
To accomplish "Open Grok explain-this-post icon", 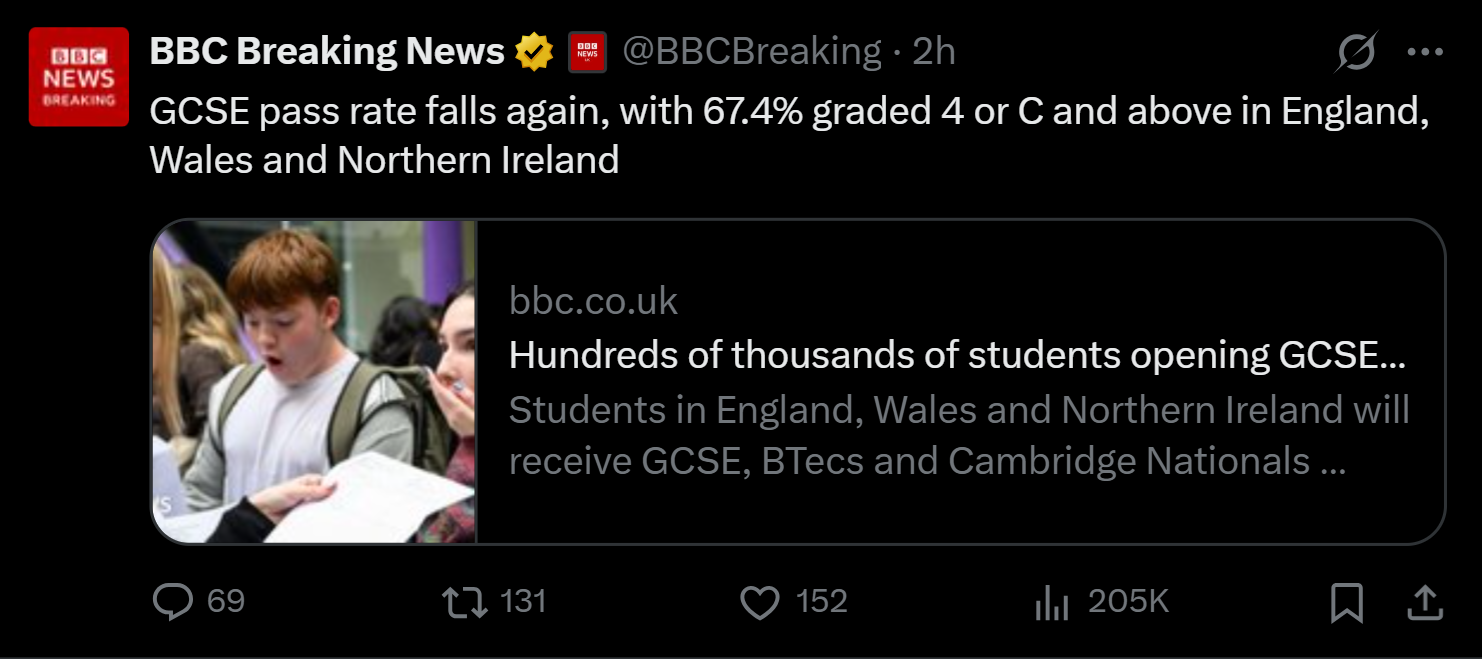I will click(1356, 52).
